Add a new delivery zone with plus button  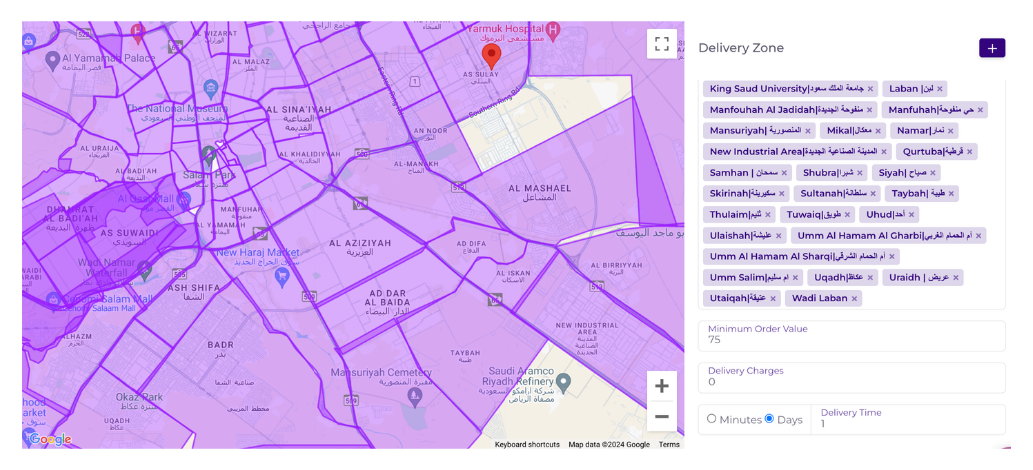pos(991,48)
